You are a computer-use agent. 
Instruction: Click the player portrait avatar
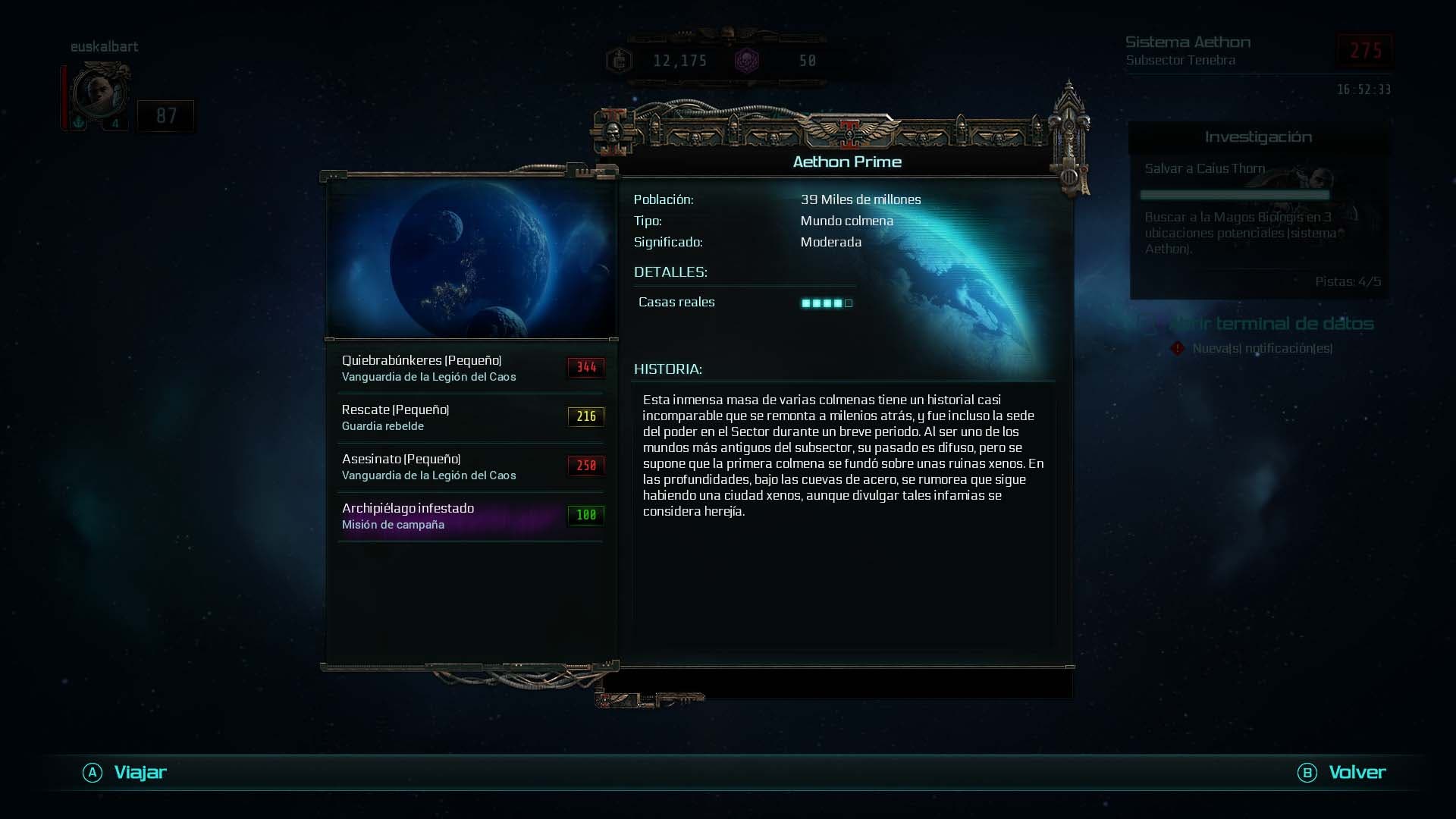coord(99,93)
